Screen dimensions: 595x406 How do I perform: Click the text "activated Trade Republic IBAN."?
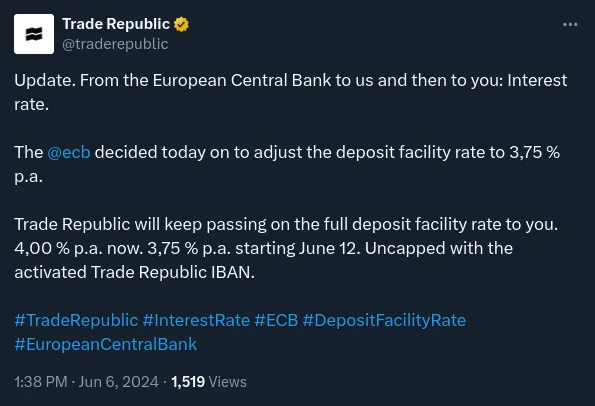click(x=134, y=272)
